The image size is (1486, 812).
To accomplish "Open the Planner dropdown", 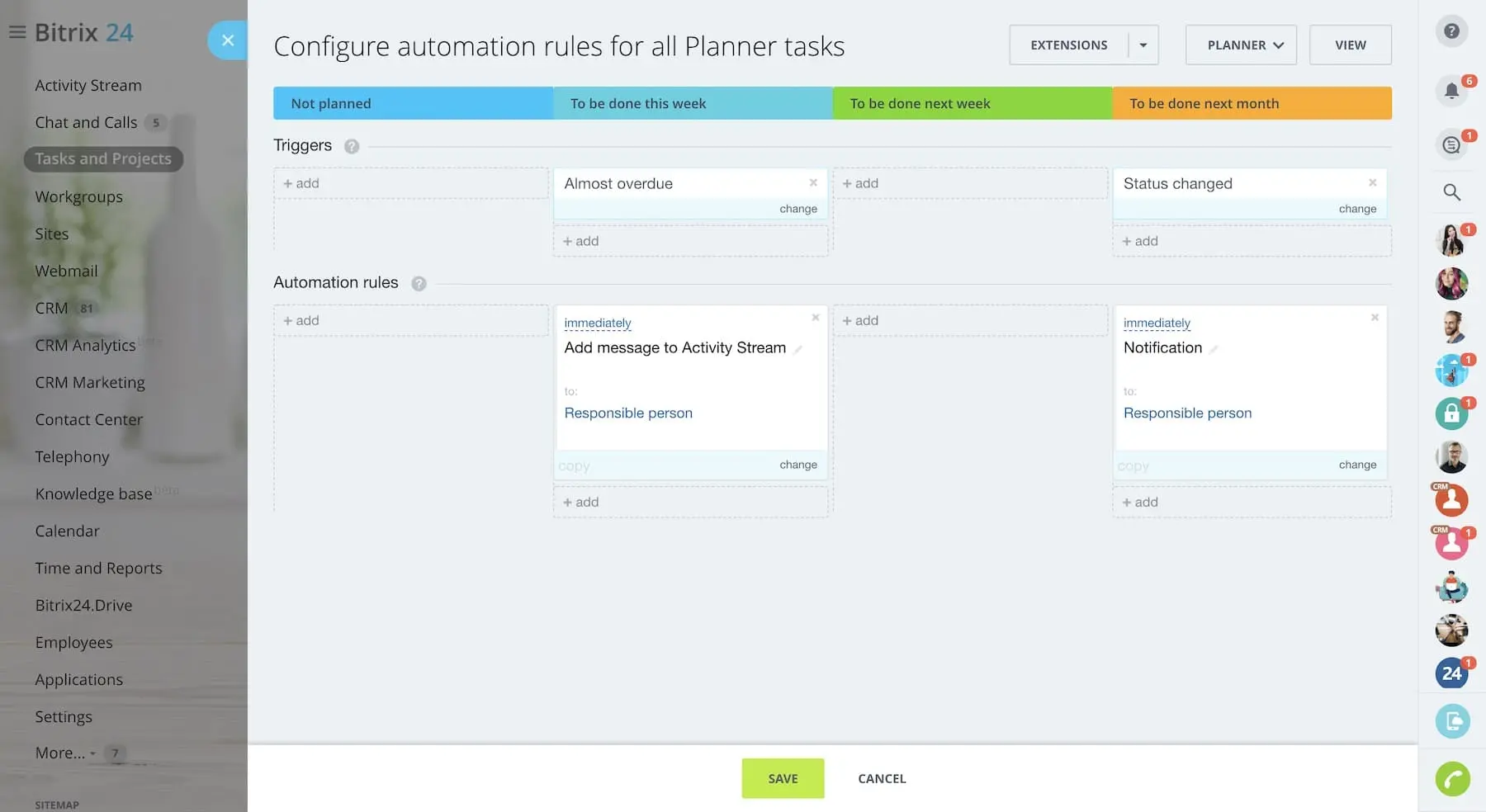I will coord(1241,45).
